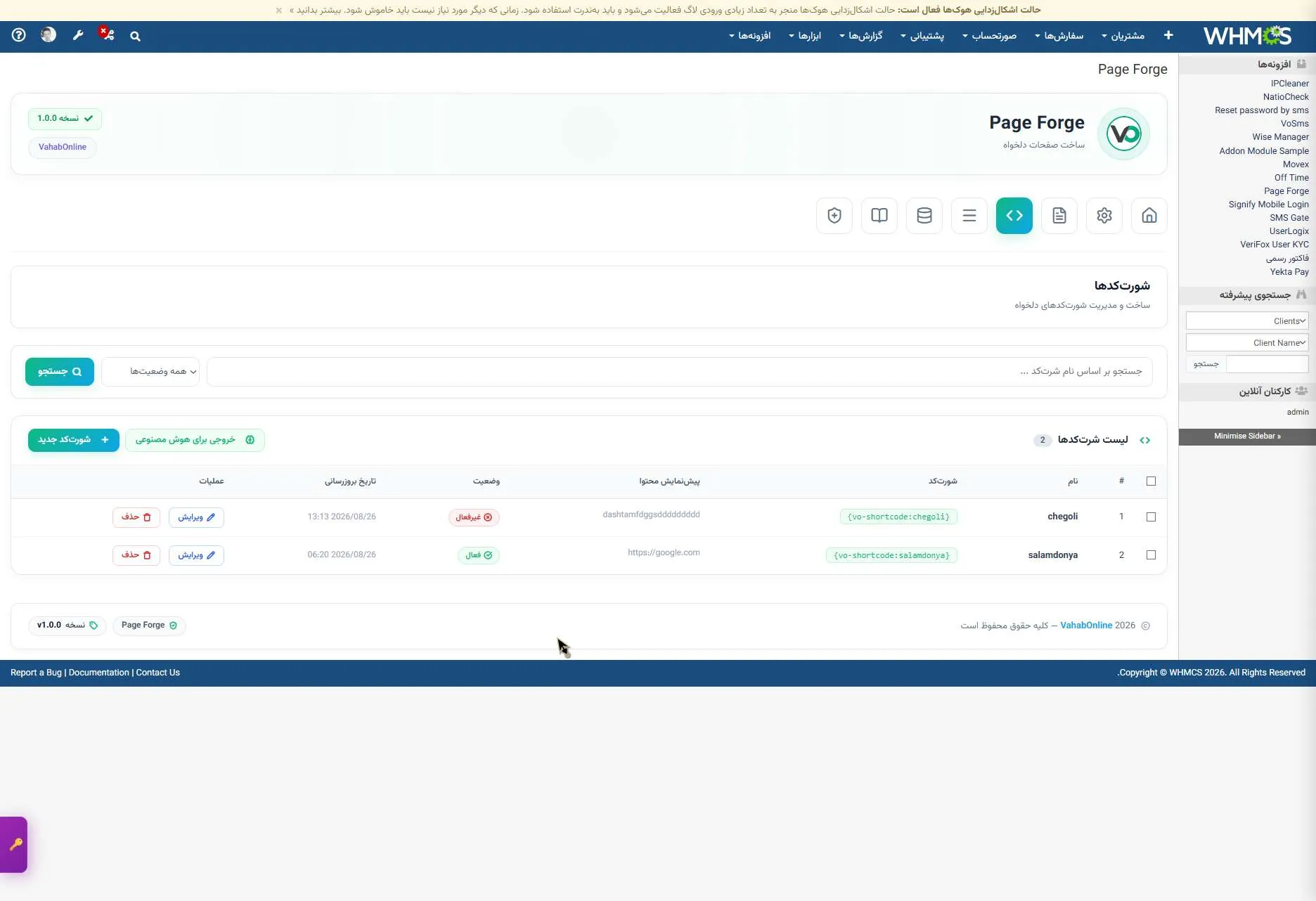Screen dimensions: 1316x901
Task: Click the خروجی برای هوش مصنوعی export button
Action: coord(195,440)
